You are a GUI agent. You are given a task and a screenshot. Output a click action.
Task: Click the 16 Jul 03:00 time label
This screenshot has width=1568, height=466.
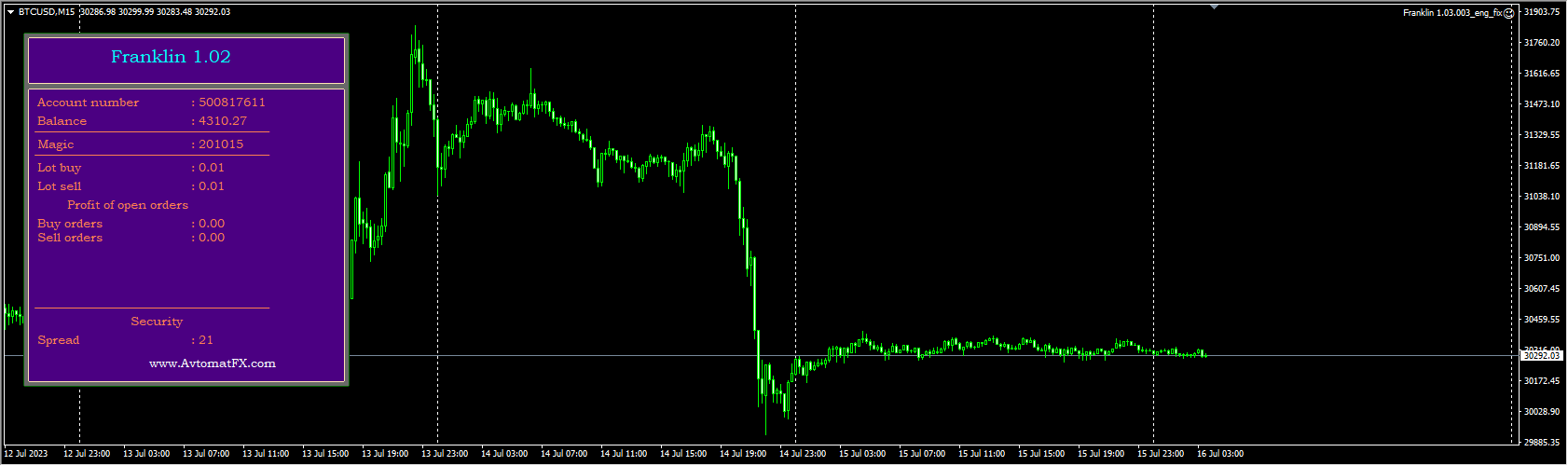pyautogui.click(x=1220, y=454)
